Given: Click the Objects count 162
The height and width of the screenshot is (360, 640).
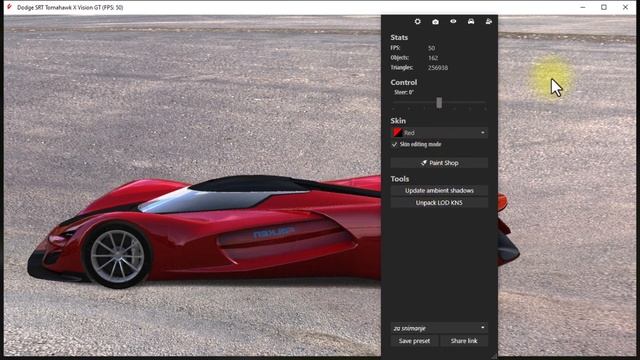Looking at the screenshot, I should [x=433, y=58].
